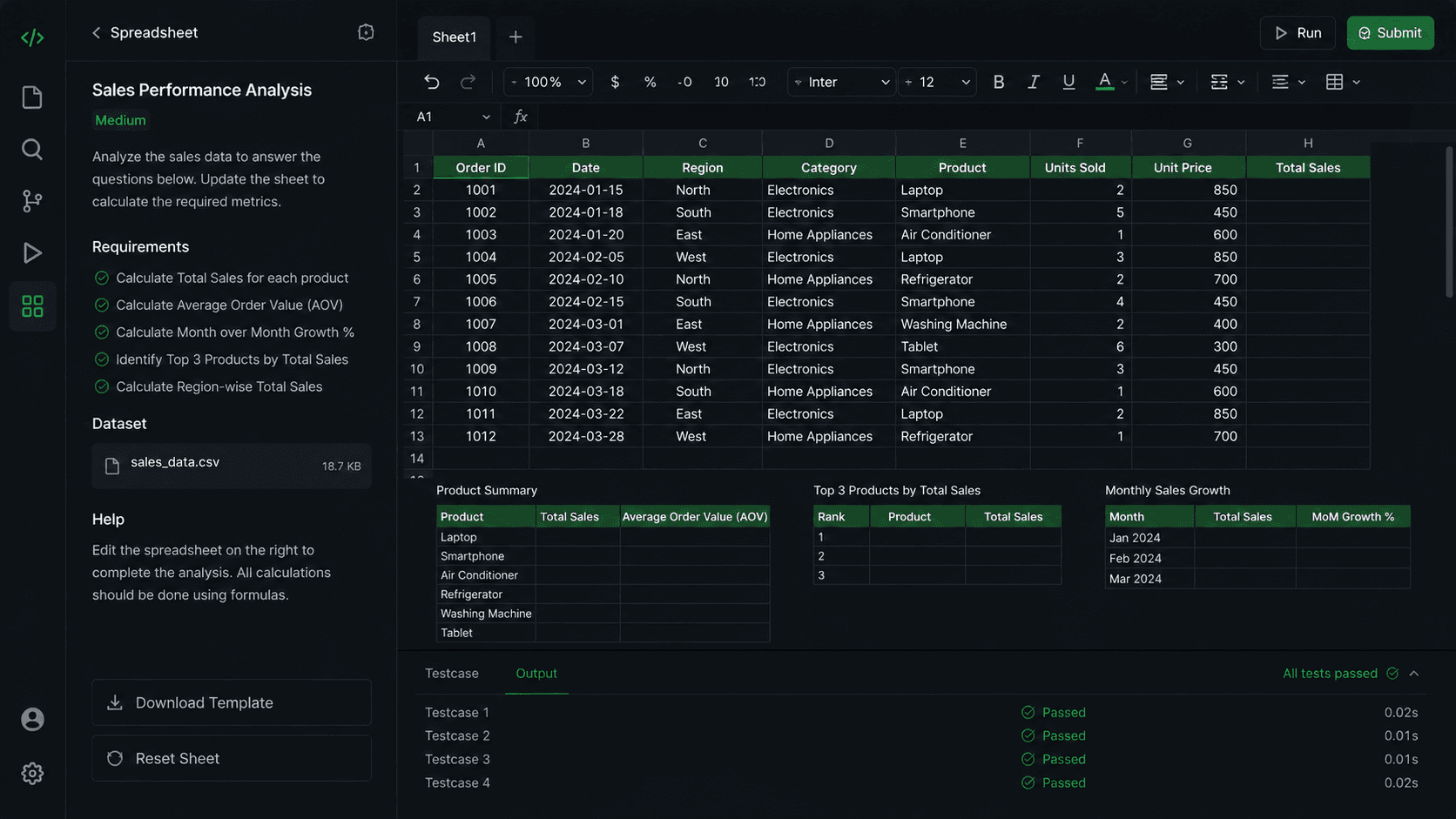Switch to the Output tab

(x=536, y=673)
